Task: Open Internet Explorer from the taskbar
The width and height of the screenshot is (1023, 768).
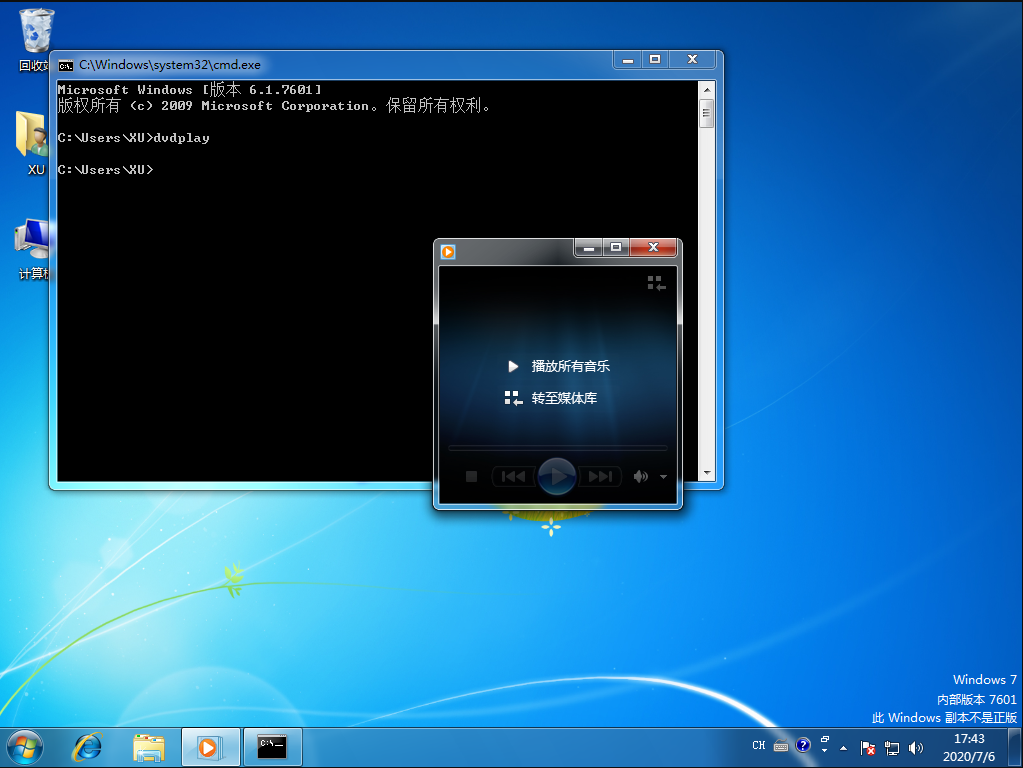Action: pos(89,747)
